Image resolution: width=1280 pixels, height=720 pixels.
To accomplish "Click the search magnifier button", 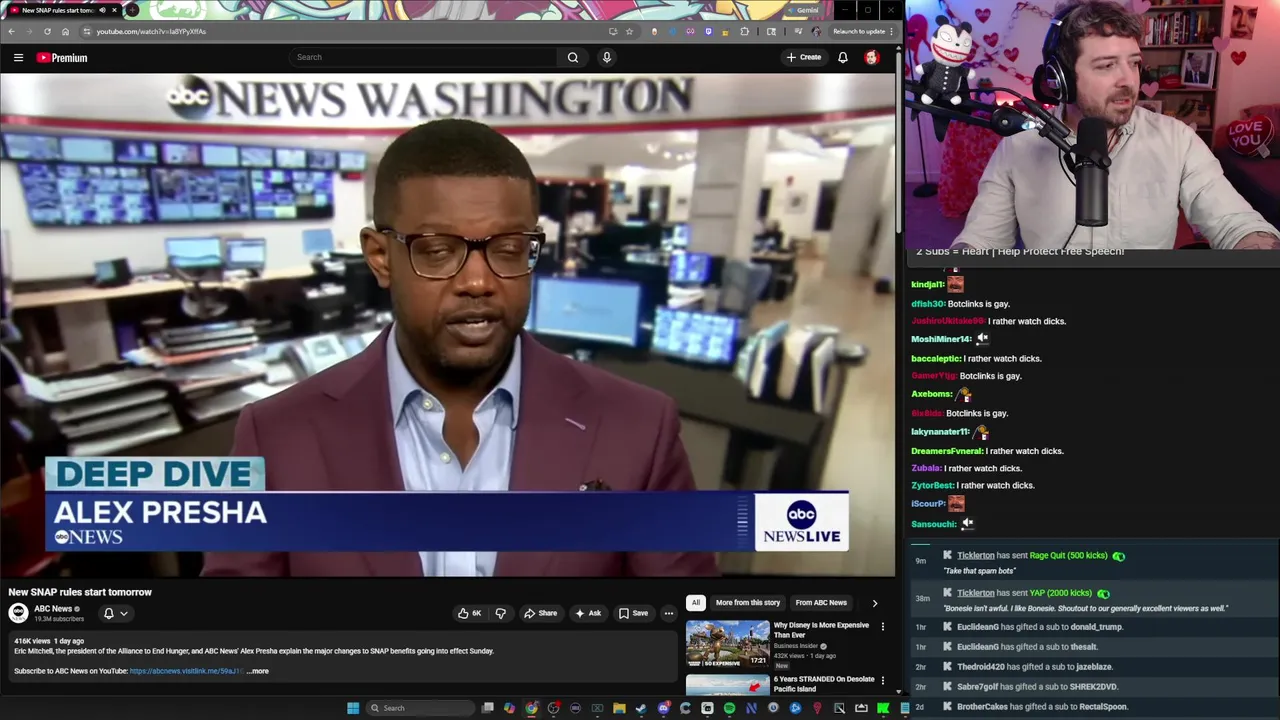I will (x=573, y=57).
